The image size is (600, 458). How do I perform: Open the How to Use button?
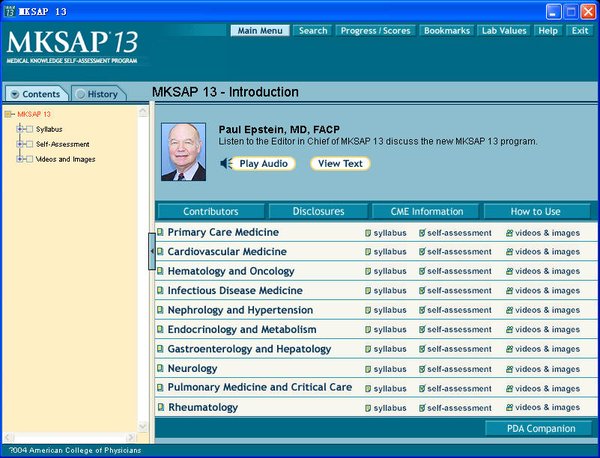(x=535, y=212)
